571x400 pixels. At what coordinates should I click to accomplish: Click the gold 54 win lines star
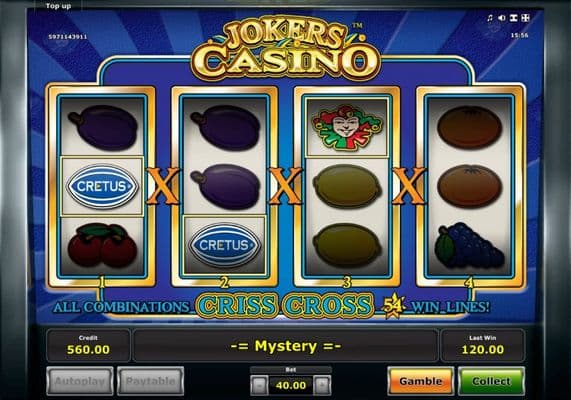point(393,306)
